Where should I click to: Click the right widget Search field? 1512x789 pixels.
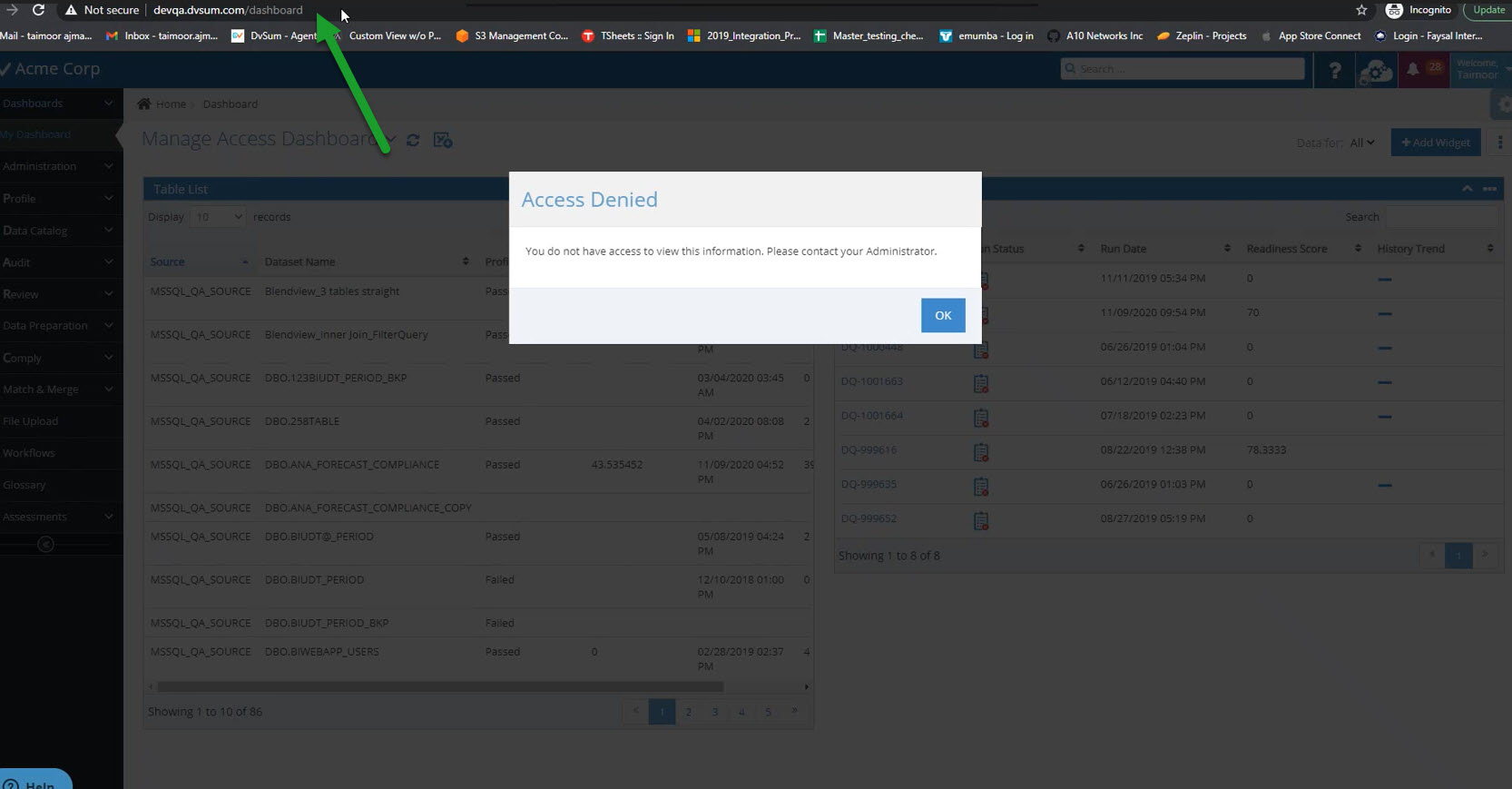(x=1441, y=217)
